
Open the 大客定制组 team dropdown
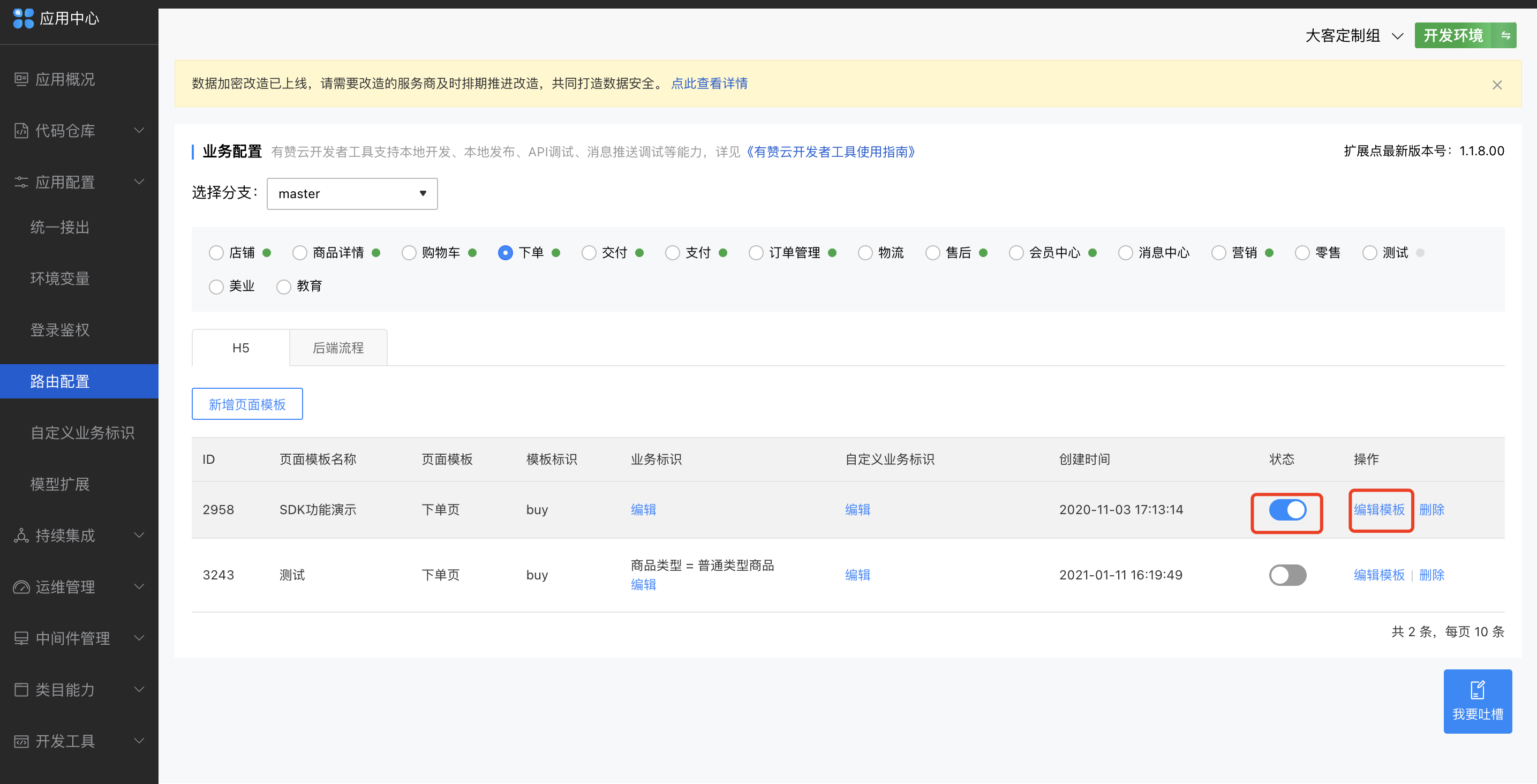[x=1354, y=36]
